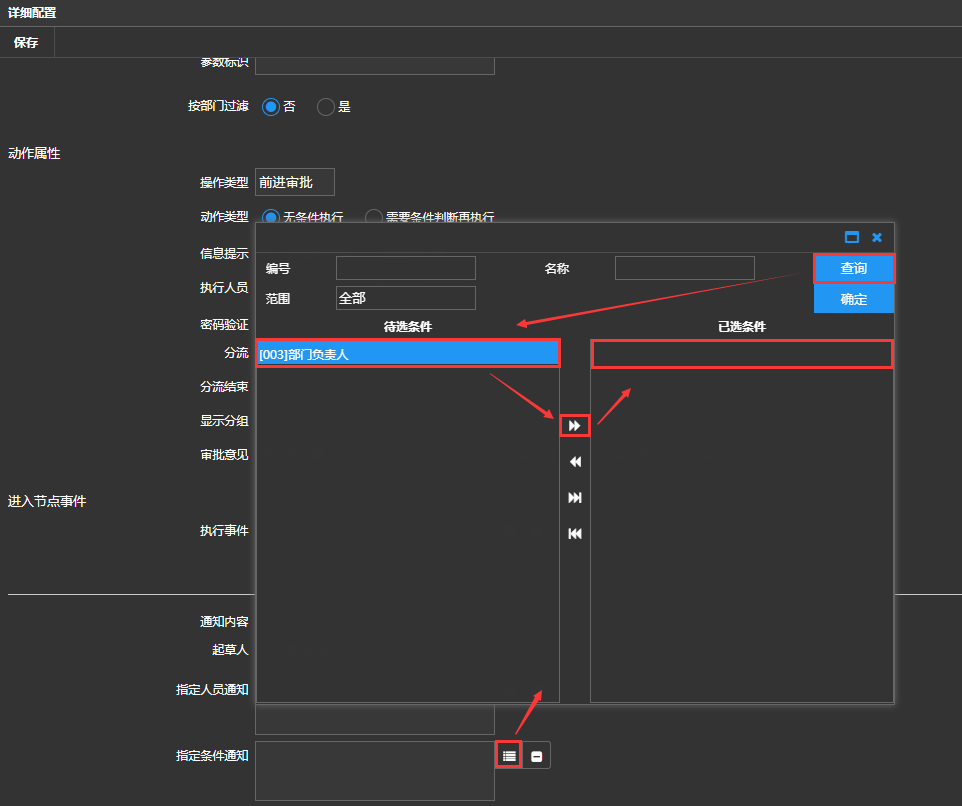Close the condition selection dialog

click(877, 237)
